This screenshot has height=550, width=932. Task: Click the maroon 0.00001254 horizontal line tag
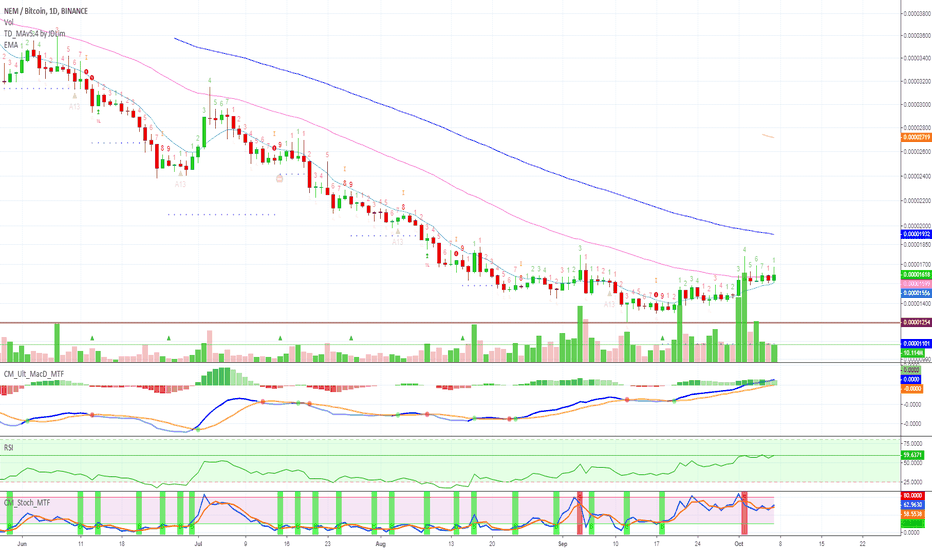point(916,322)
